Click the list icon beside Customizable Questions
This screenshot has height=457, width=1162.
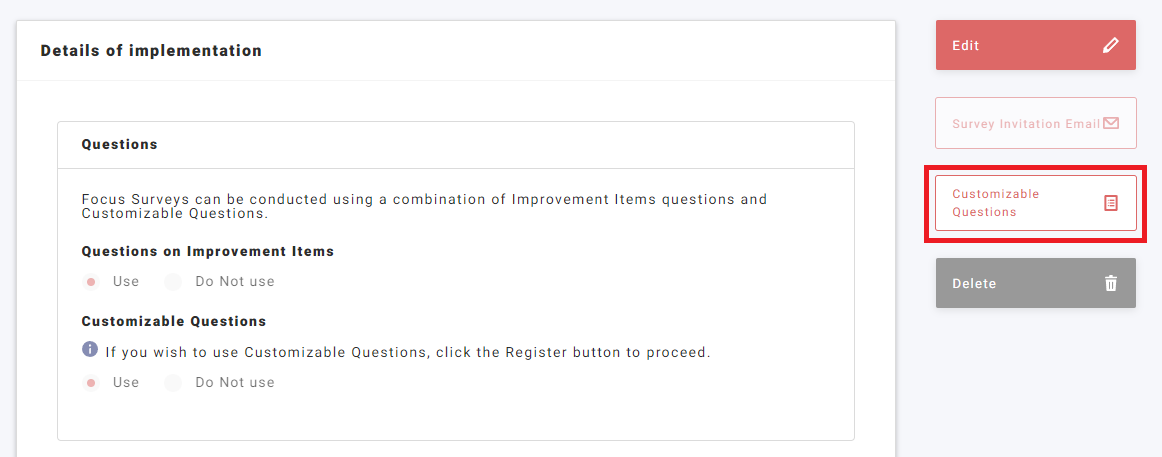point(1110,203)
